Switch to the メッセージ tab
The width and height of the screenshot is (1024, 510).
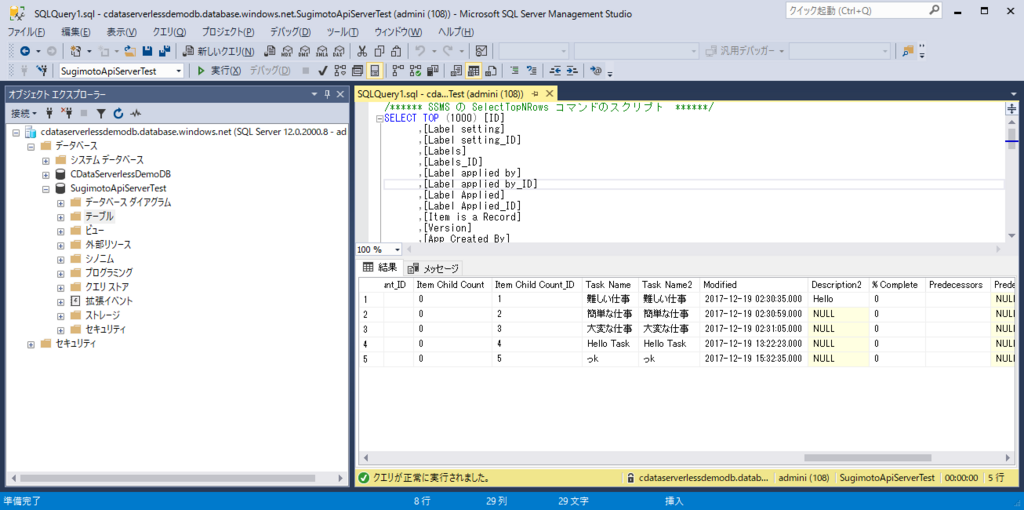tap(434, 268)
